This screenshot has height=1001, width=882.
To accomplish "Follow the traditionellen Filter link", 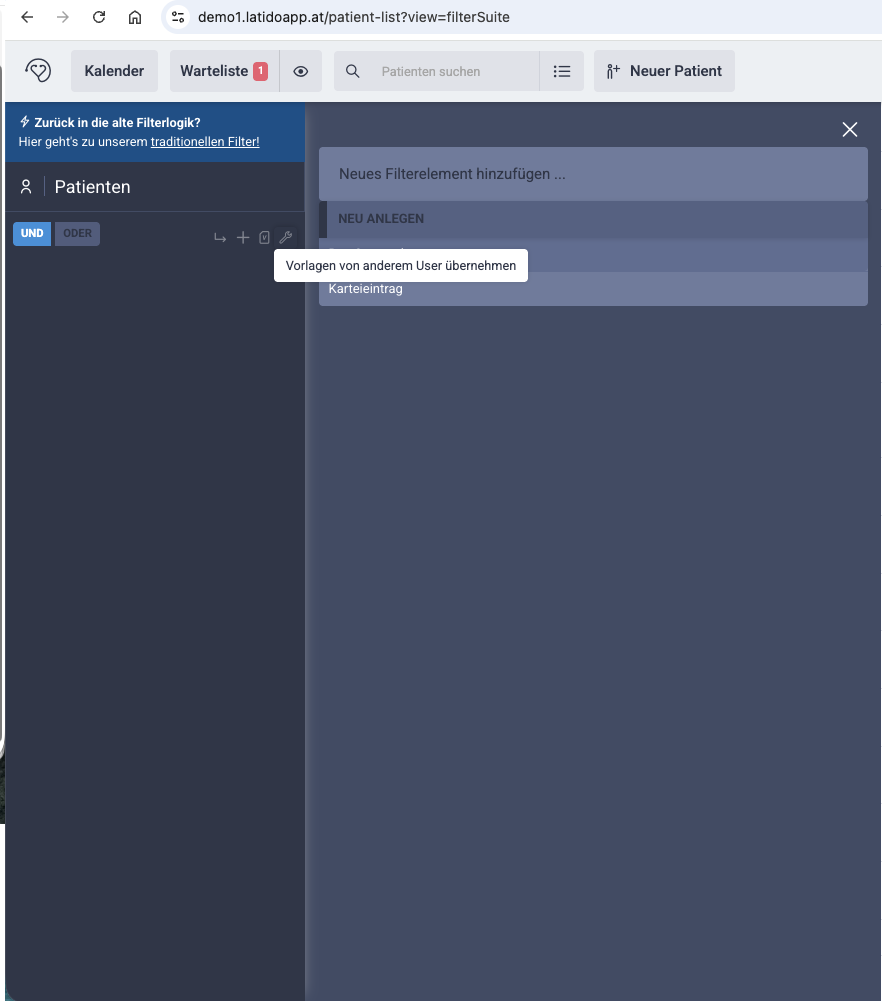I will coord(205,142).
